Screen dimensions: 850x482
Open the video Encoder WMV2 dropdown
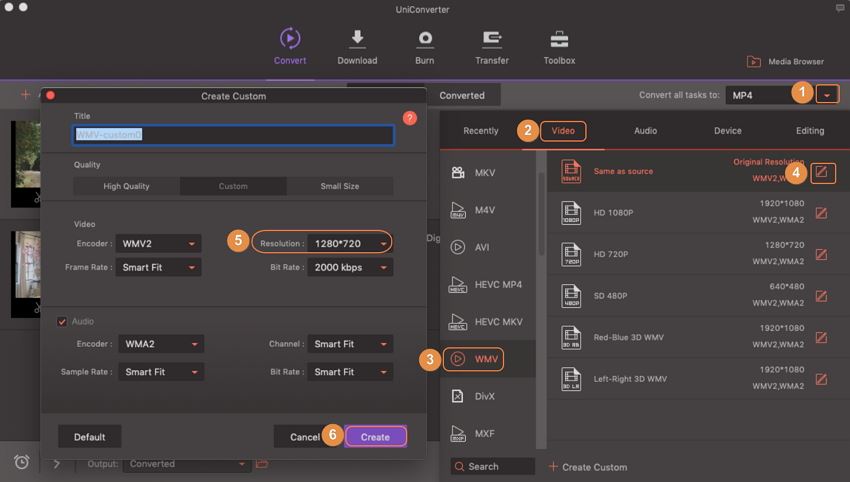coord(158,244)
